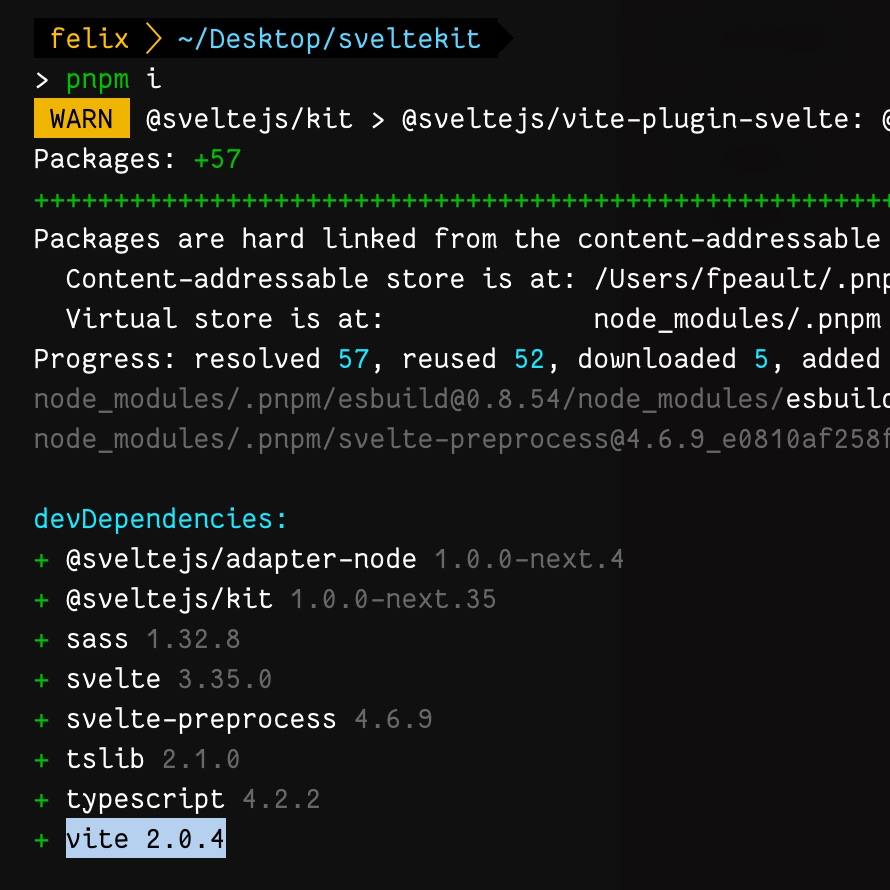Screen dimensions: 890x890
Task: Click the esbuild@0.8.54 node_modules path line
Action: coord(462,400)
